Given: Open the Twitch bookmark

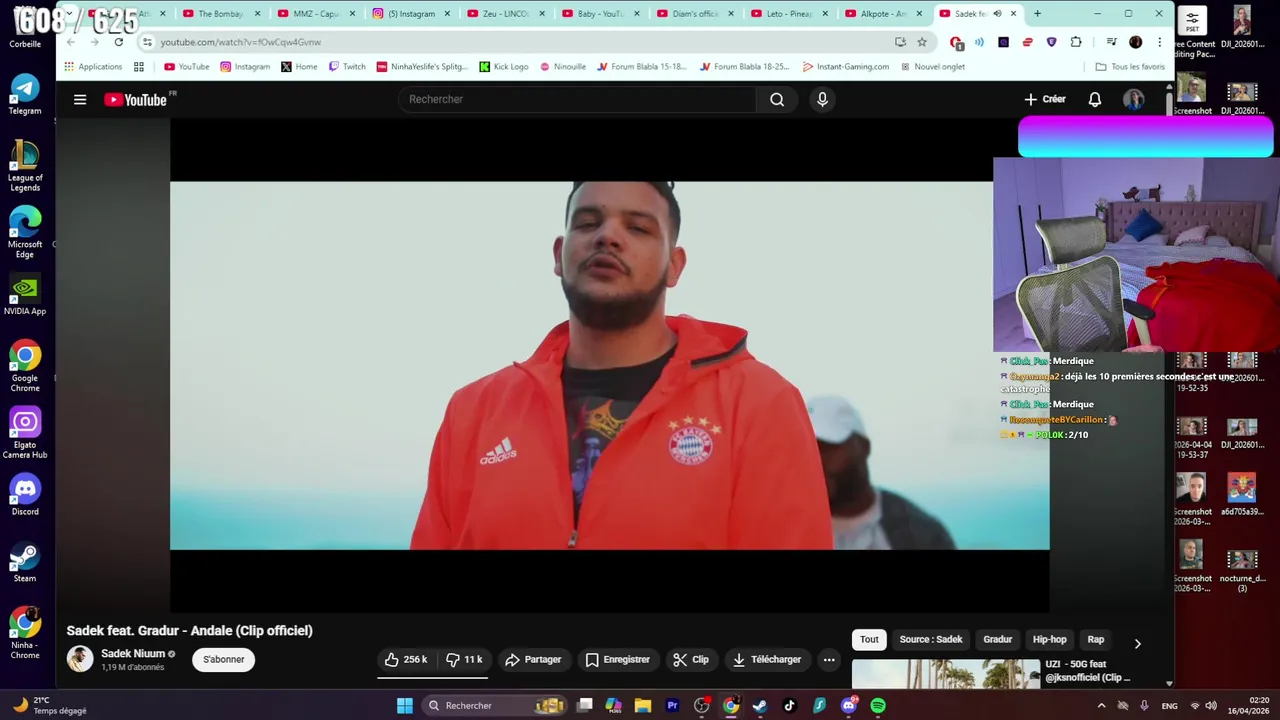Looking at the screenshot, I should click(x=347, y=66).
